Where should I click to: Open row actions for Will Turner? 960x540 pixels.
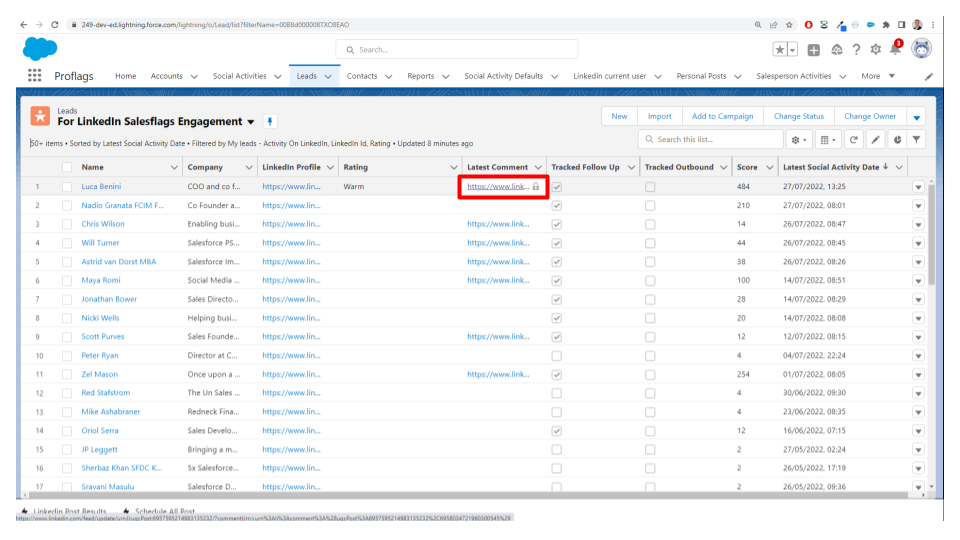pyautogui.click(x=918, y=243)
